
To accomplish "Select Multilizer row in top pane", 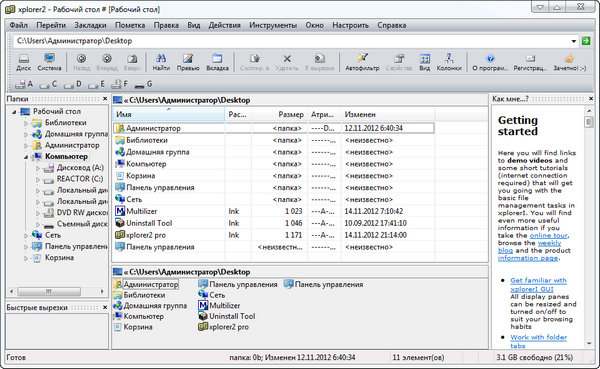I will pyautogui.click(x=274, y=211).
